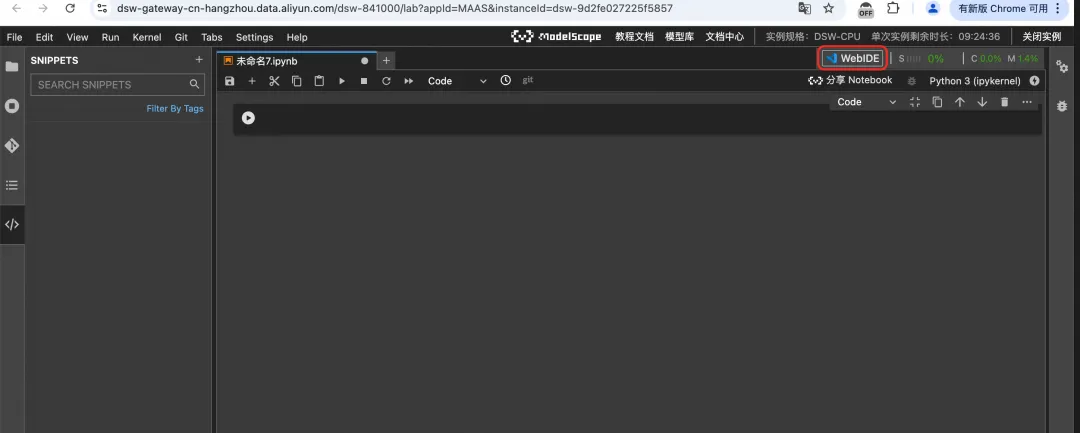Click the ModelScope logo
This screenshot has width=1080, height=433.
click(556, 36)
